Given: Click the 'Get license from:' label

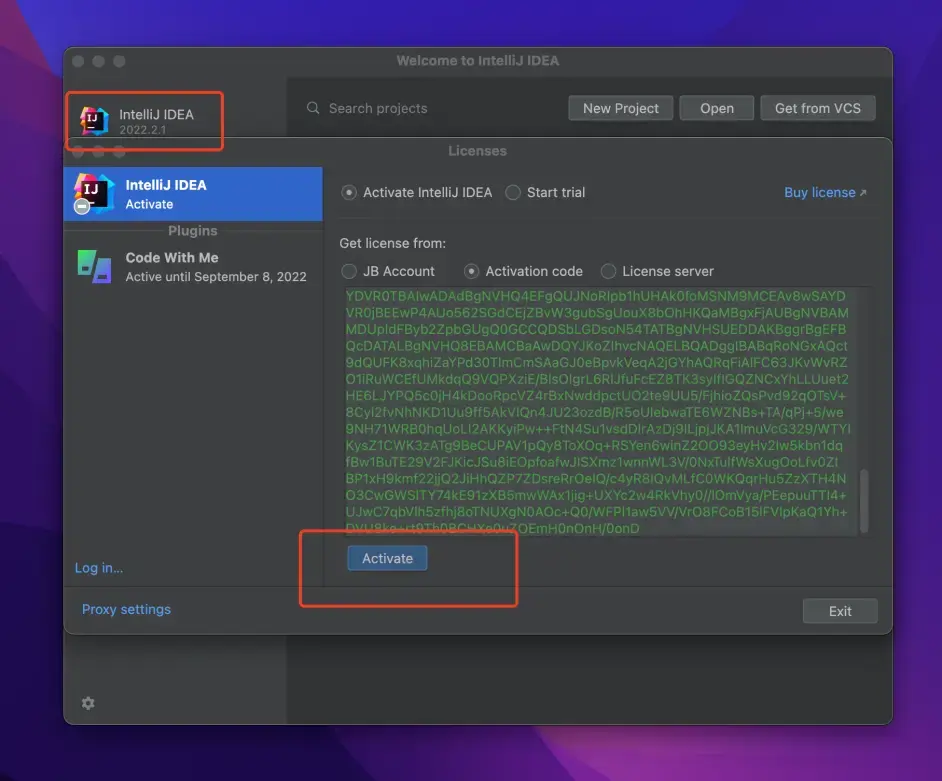Looking at the screenshot, I should (x=392, y=243).
